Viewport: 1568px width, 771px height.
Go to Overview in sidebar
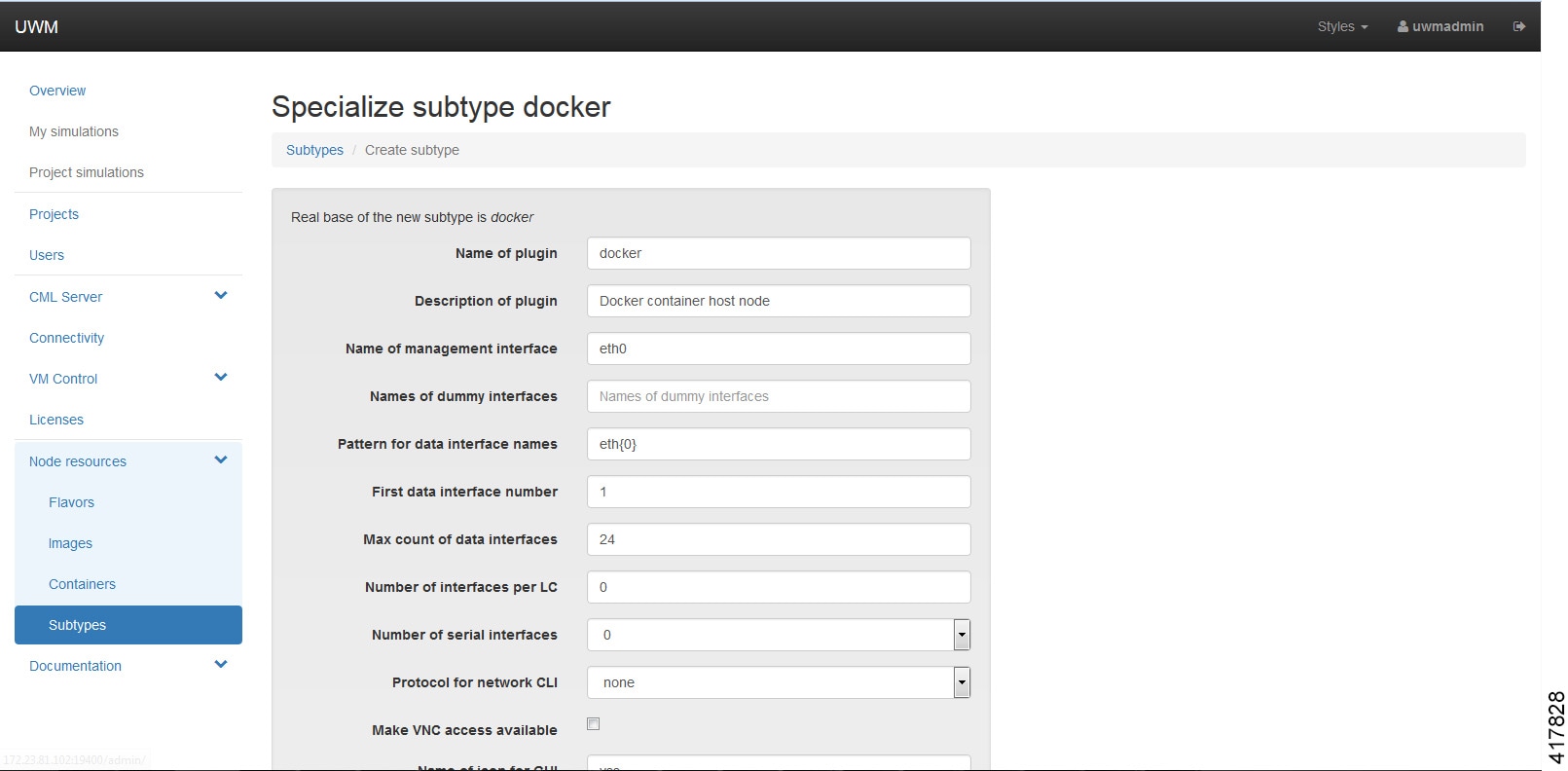point(57,91)
